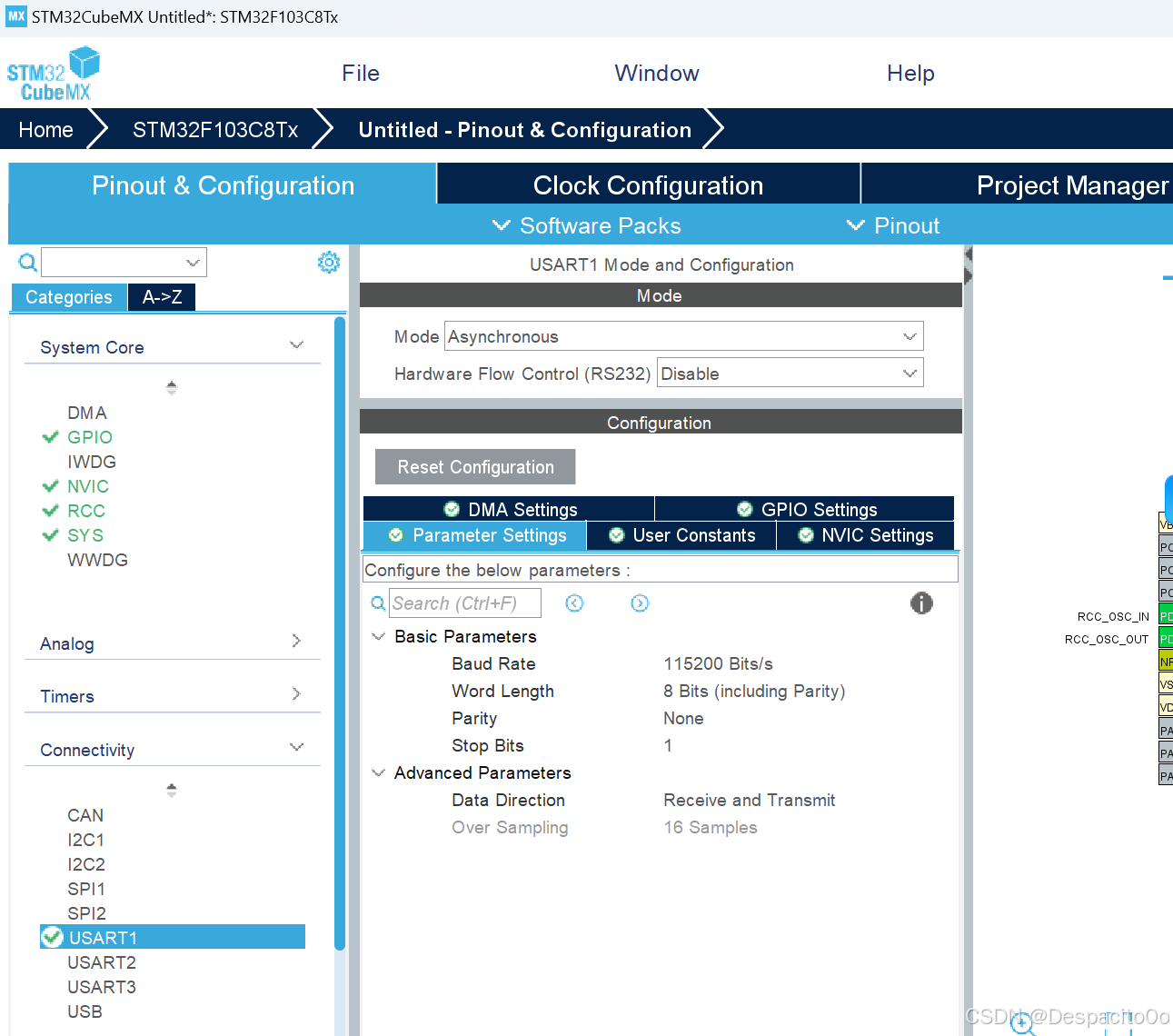Click the zoom magnifier icon in the pinout view
The image size is (1173, 1036).
coord(1022,1022)
